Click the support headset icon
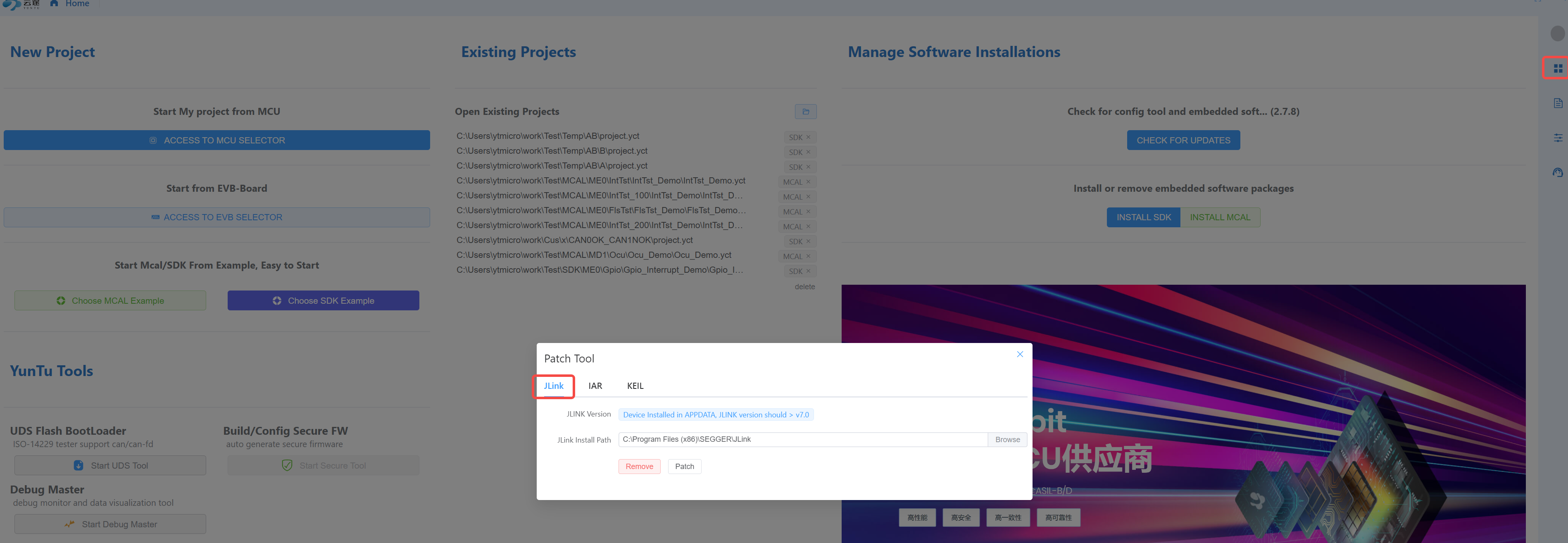1568x543 pixels. 1558,172
